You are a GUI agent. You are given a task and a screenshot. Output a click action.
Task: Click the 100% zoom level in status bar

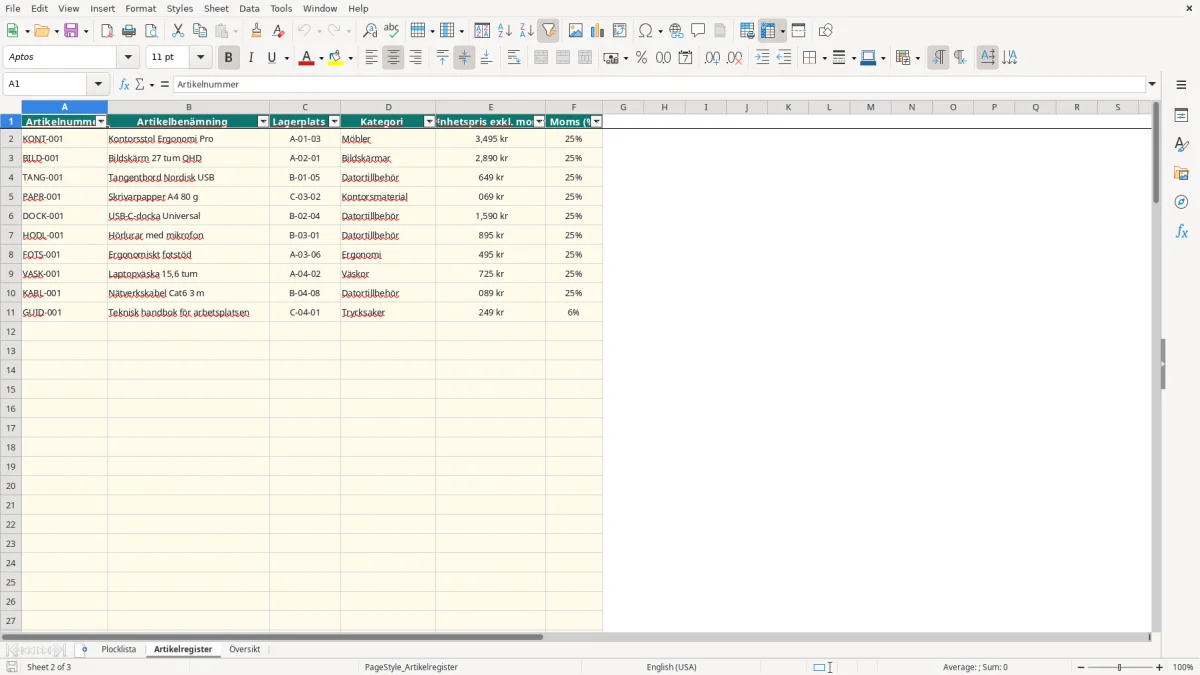[1183, 667]
